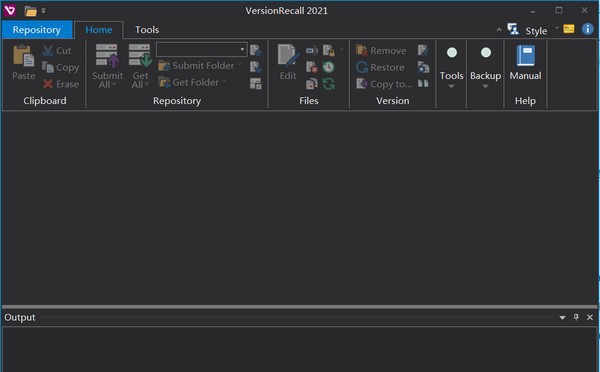The width and height of the screenshot is (600, 372).
Task: Click Get Folder button
Action: 189,82
